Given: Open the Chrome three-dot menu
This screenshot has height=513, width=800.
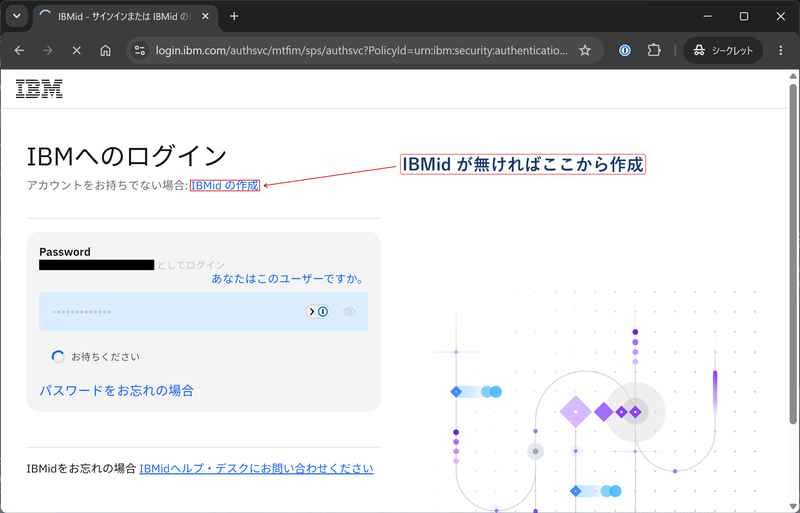Looking at the screenshot, I should (x=781, y=51).
